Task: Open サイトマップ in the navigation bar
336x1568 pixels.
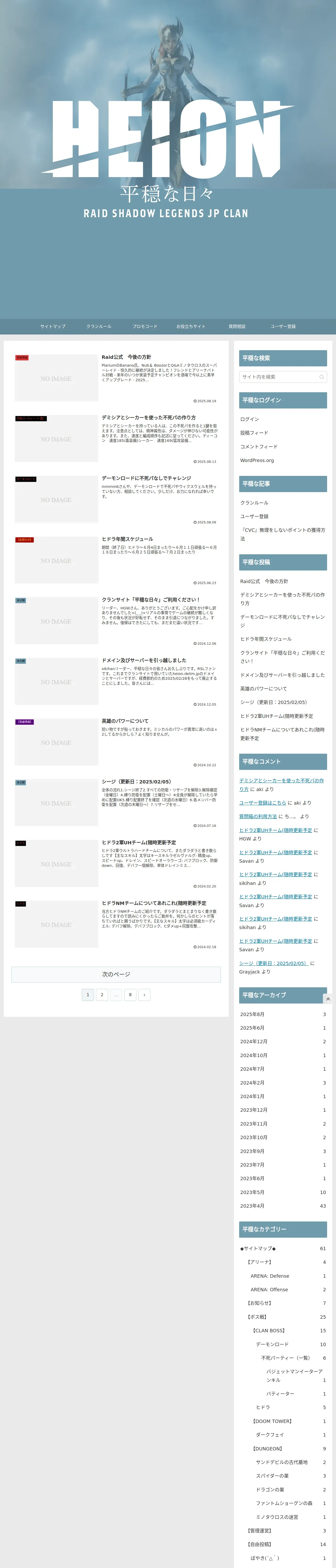Action: (53, 326)
